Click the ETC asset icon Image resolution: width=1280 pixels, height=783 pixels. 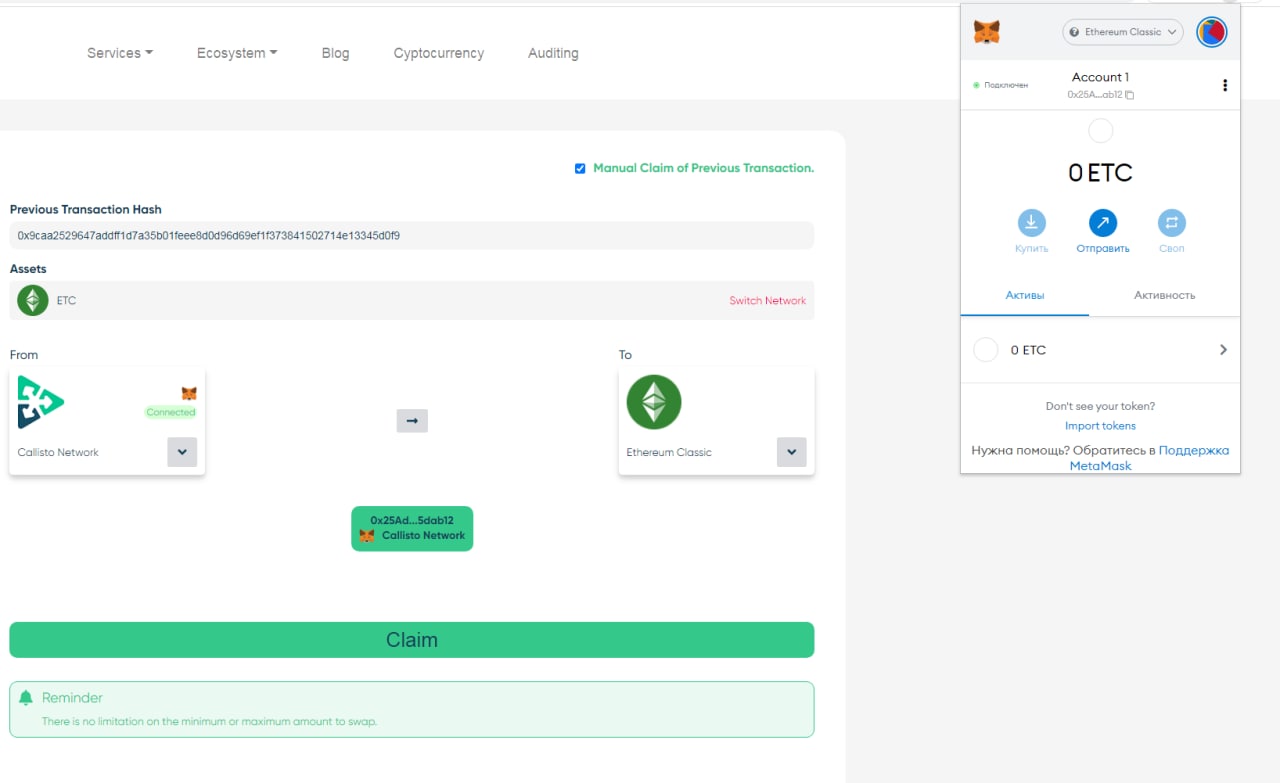pos(33,300)
